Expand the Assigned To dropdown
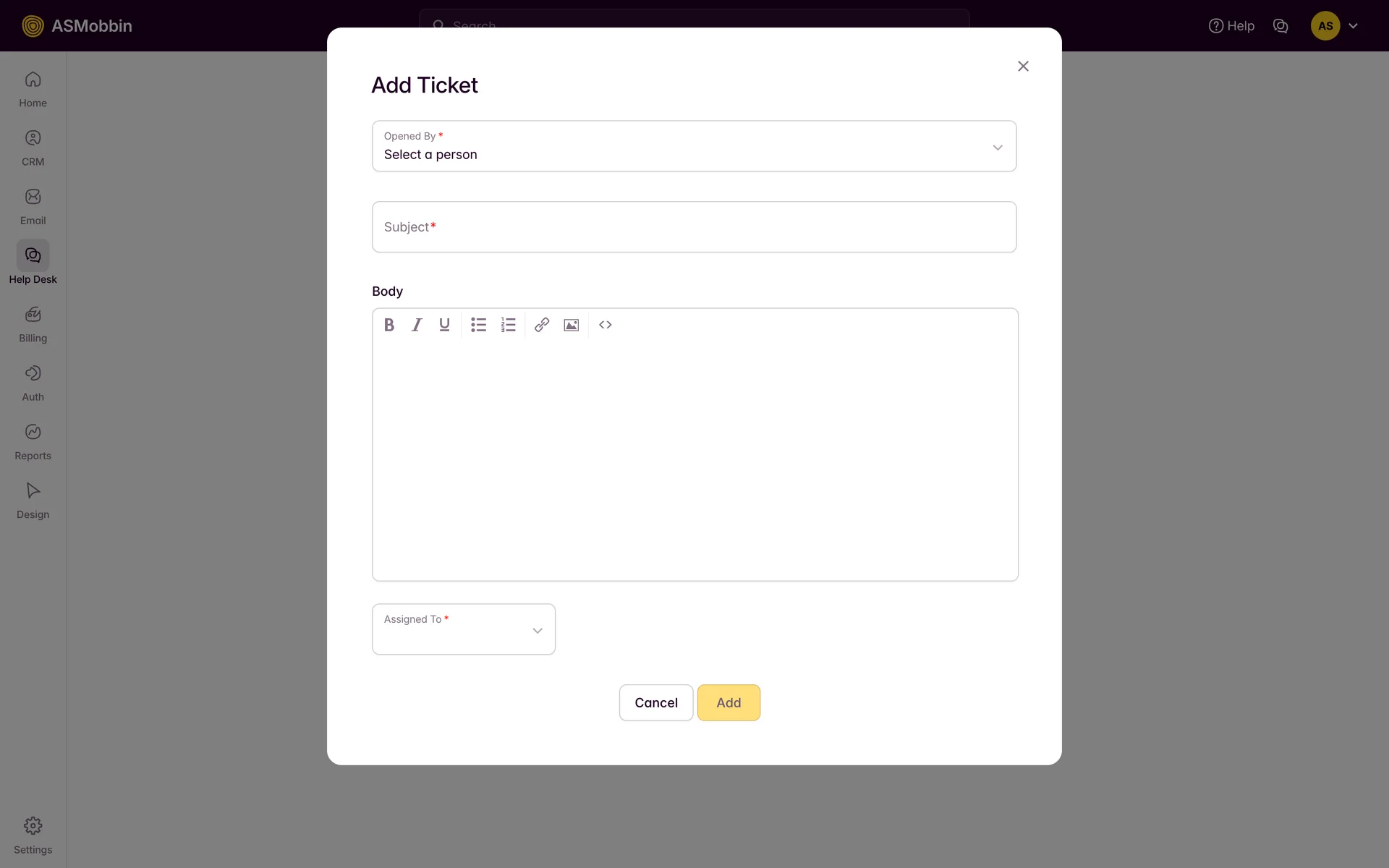Image resolution: width=1389 pixels, height=868 pixels. [x=464, y=629]
